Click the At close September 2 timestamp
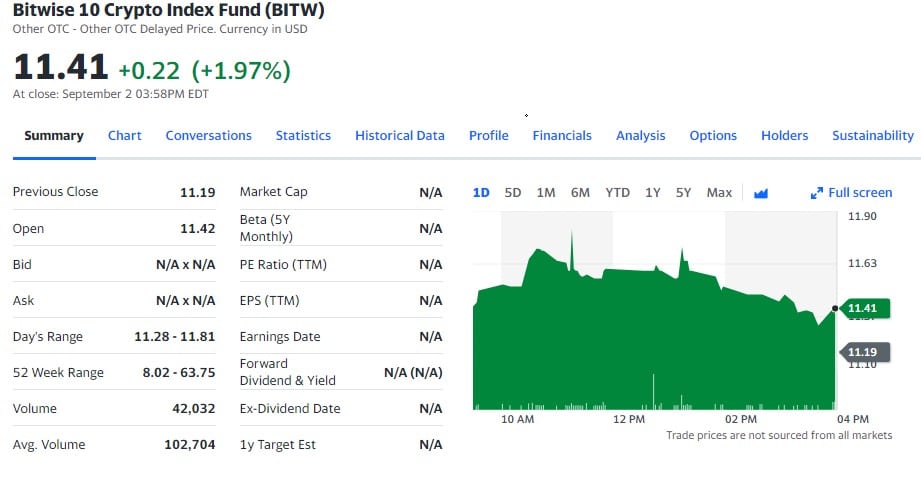This screenshot has width=921, height=478. [110, 94]
